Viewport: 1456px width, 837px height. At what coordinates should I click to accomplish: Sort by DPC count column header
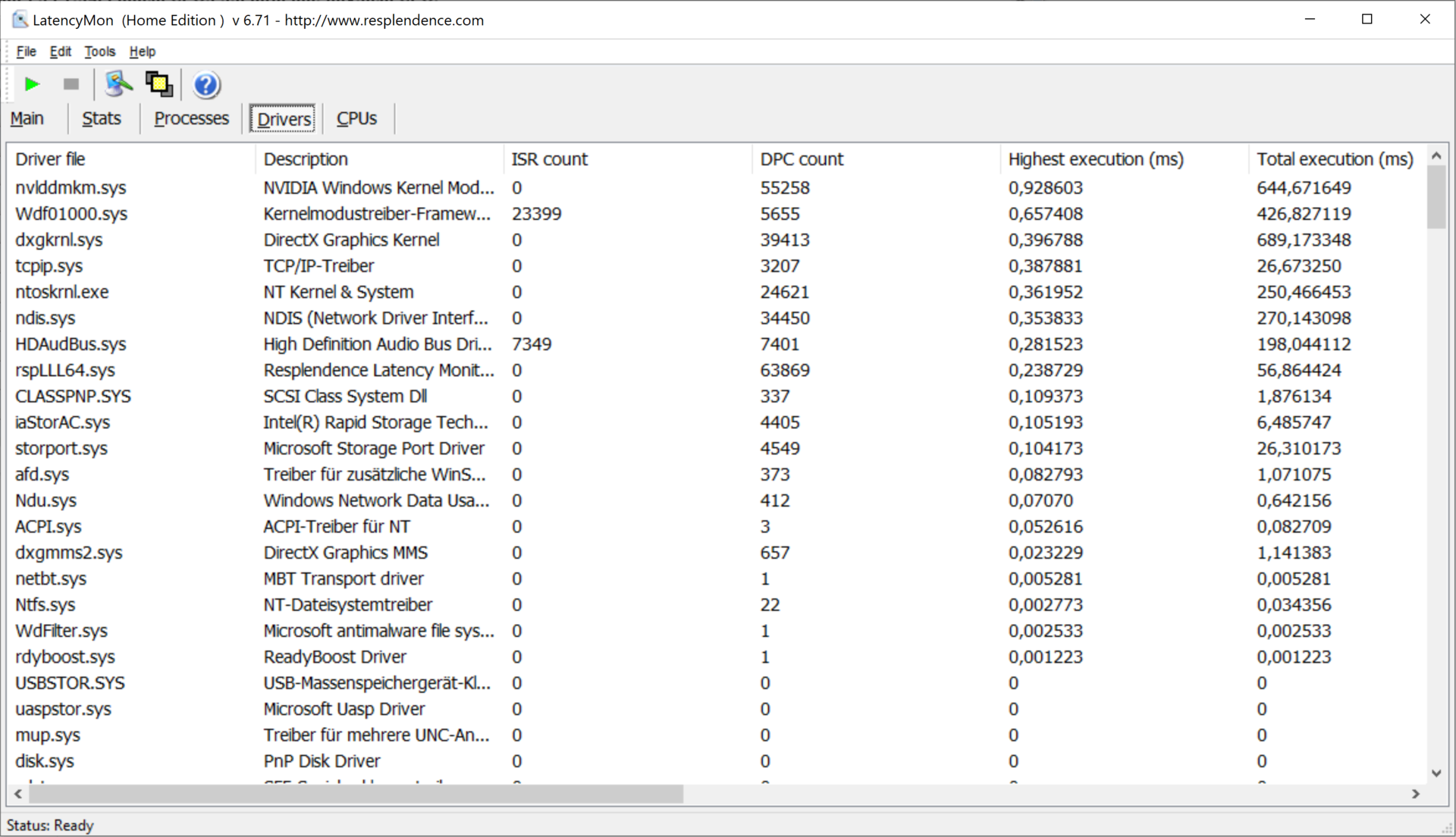[802, 159]
